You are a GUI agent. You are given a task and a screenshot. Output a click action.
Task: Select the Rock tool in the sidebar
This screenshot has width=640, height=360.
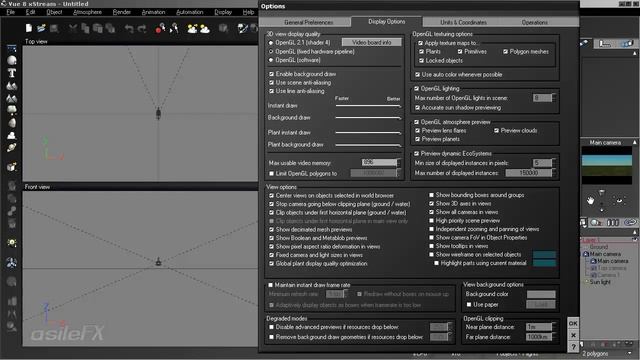click(x=12, y=122)
